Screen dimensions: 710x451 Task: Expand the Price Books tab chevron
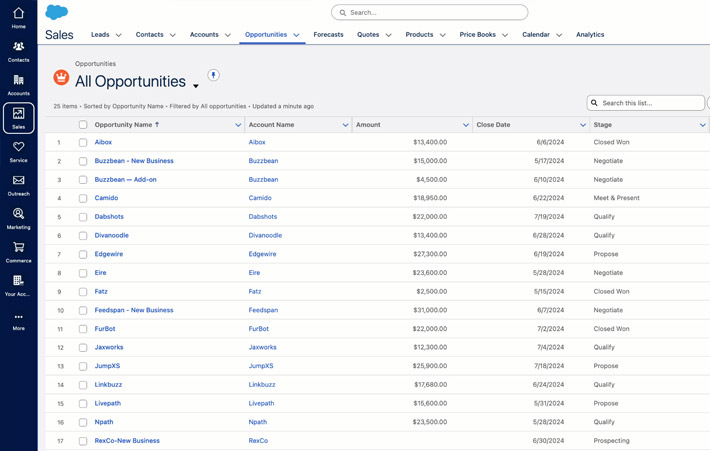(505, 35)
